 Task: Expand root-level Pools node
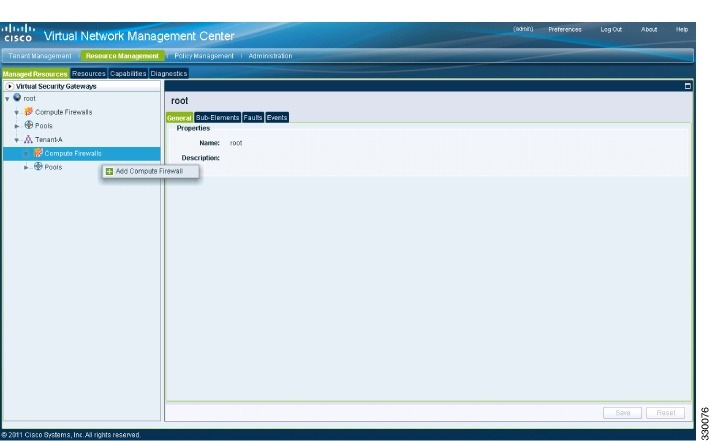coord(17,126)
